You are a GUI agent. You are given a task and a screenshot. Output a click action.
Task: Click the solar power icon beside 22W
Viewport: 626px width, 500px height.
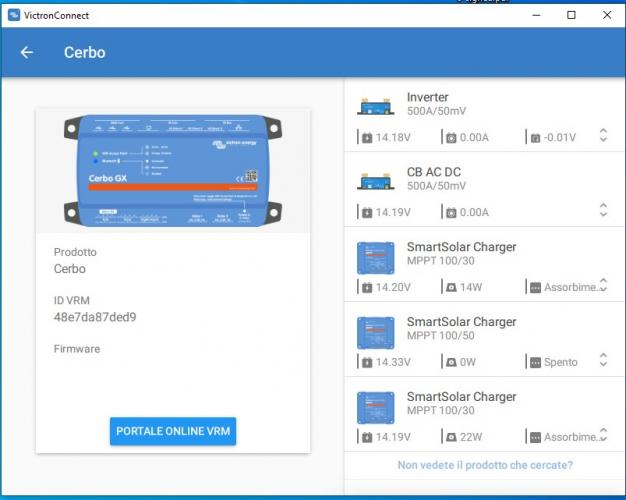point(451,437)
